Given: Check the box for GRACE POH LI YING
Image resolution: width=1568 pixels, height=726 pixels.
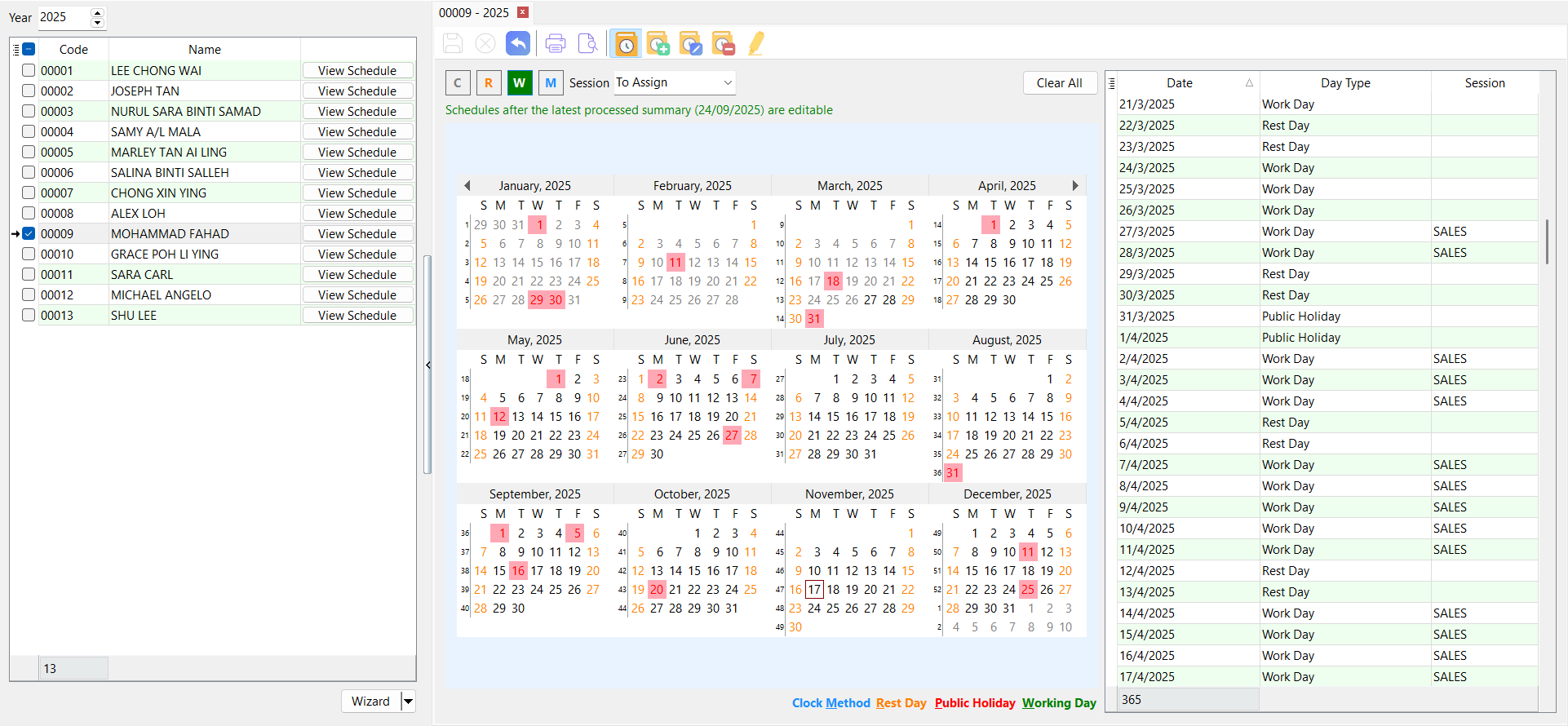Looking at the screenshot, I should click(x=29, y=254).
